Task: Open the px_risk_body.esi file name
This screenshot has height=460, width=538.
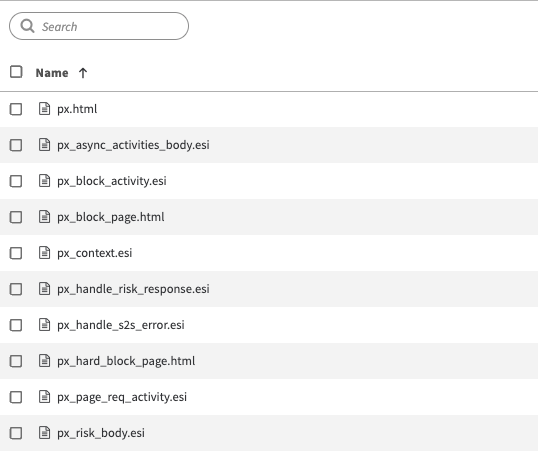Action: tap(101, 433)
